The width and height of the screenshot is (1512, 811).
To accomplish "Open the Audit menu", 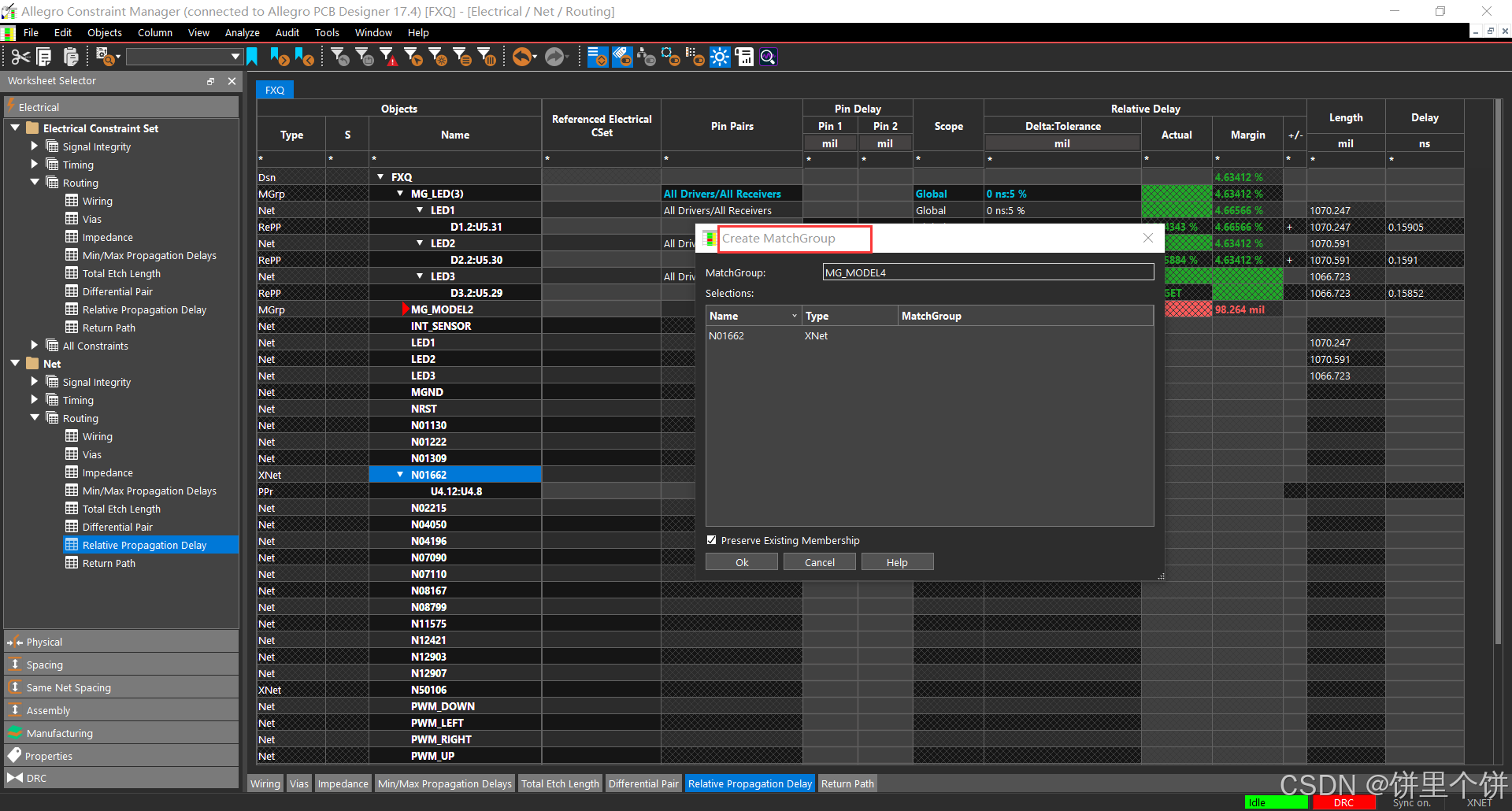I will click(287, 33).
